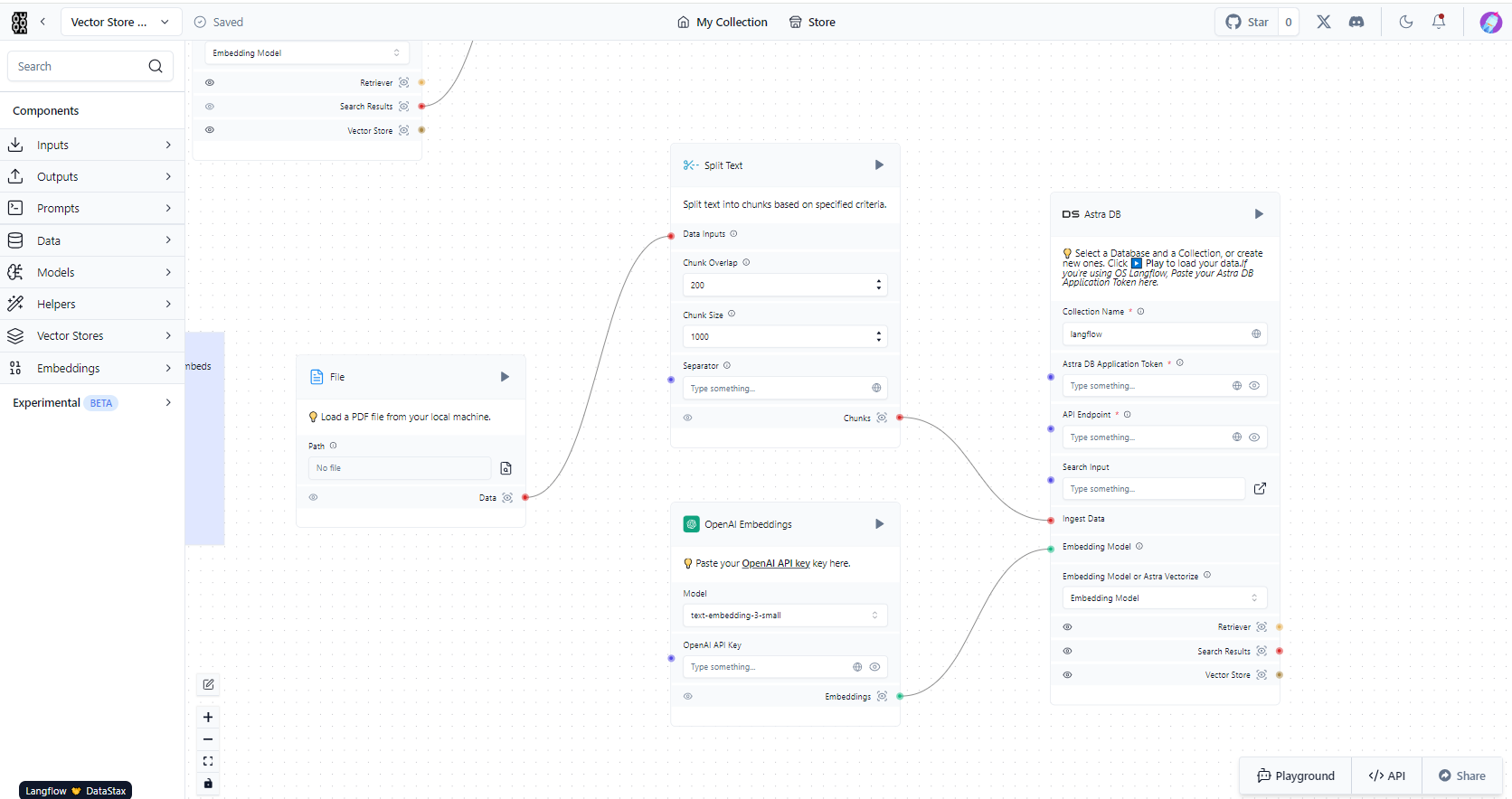Run the OpenAI Embeddings component
The image size is (1512, 799).
(x=879, y=524)
